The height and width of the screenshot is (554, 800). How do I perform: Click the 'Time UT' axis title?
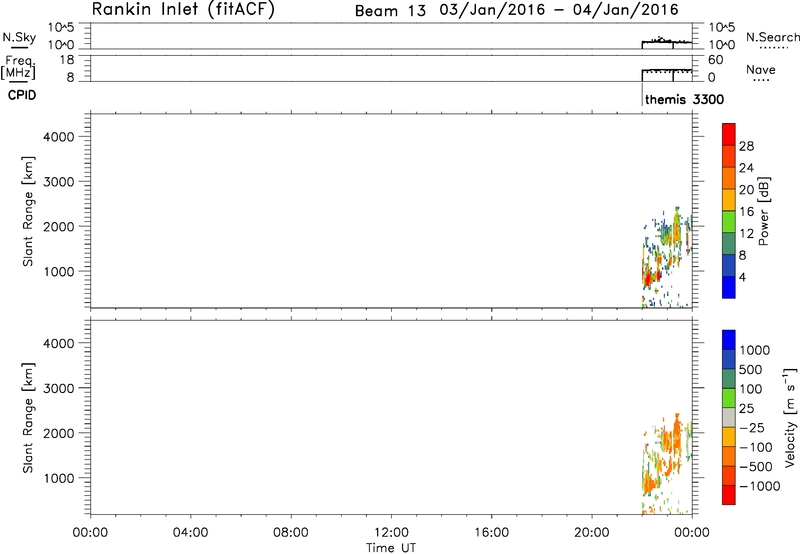point(391,547)
